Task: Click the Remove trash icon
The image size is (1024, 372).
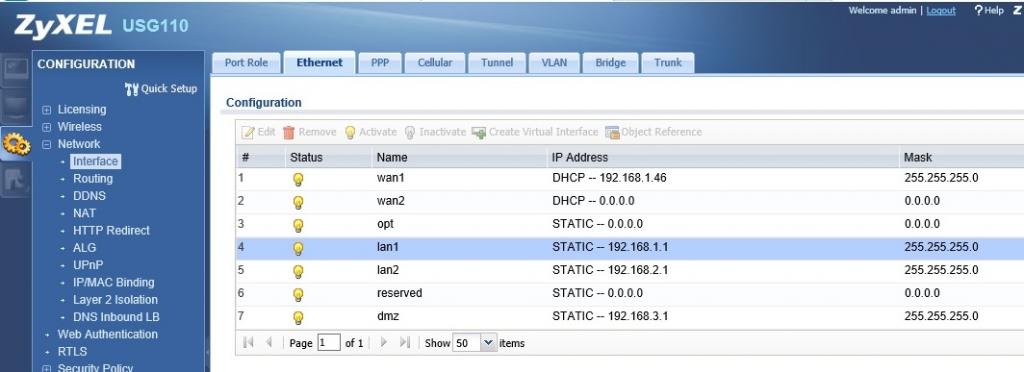Action: click(289, 132)
